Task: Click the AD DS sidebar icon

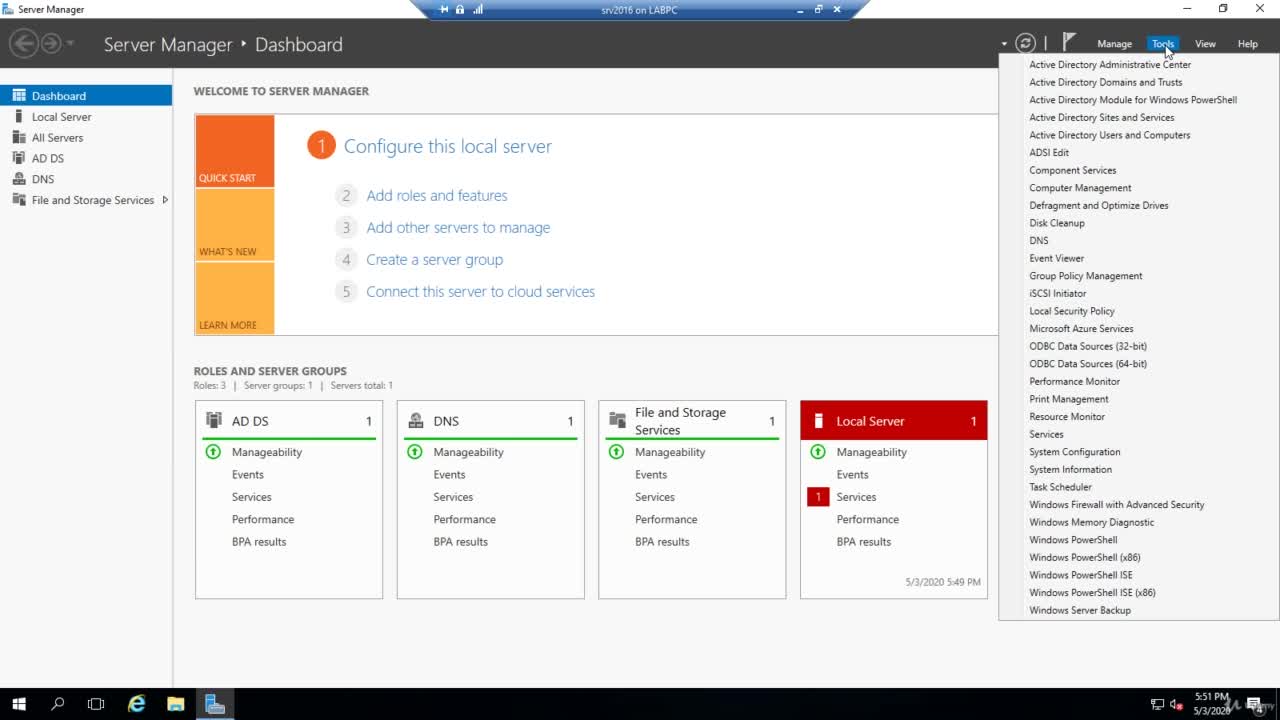Action: click(19, 158)
